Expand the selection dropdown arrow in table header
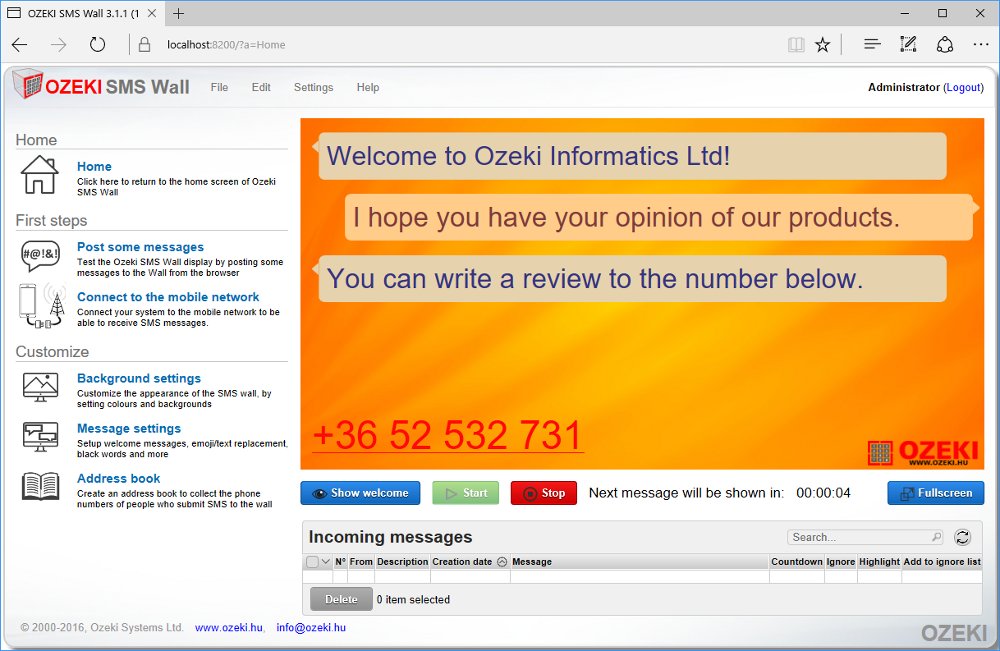 tap(325, 562)
